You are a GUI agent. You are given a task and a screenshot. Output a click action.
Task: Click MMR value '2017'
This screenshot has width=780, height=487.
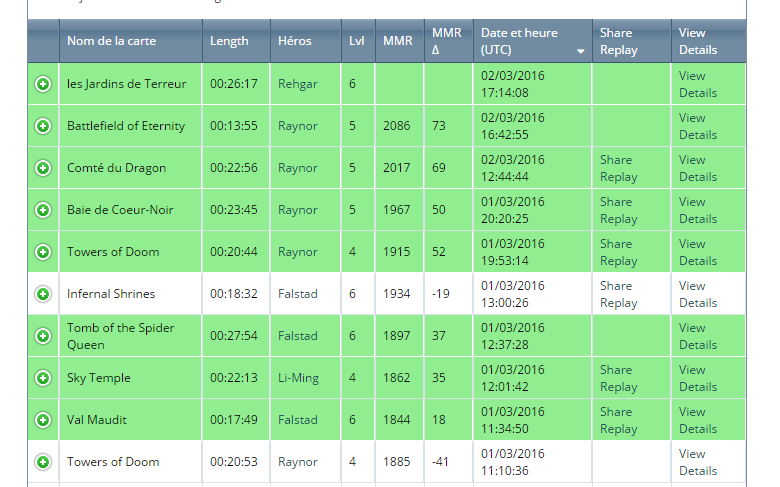pos(396,168)
